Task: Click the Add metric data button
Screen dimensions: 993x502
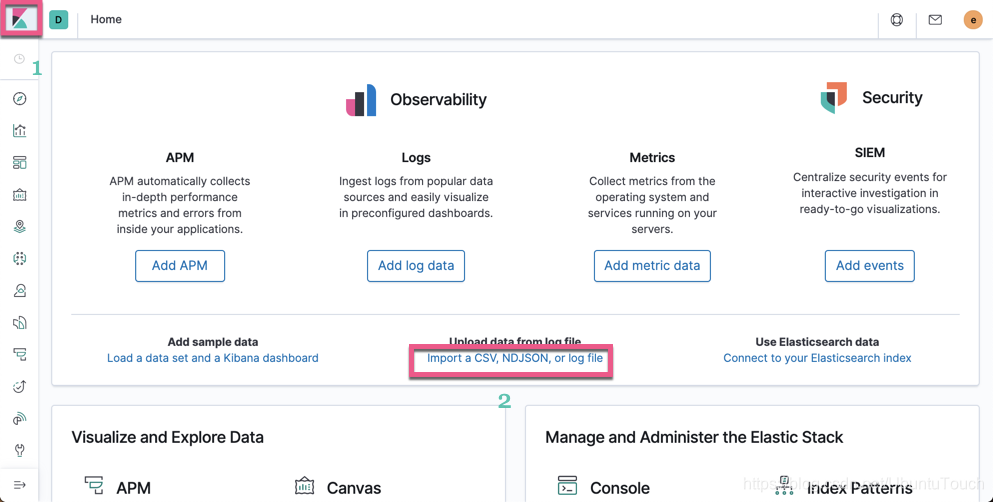Action: [652, 266]
